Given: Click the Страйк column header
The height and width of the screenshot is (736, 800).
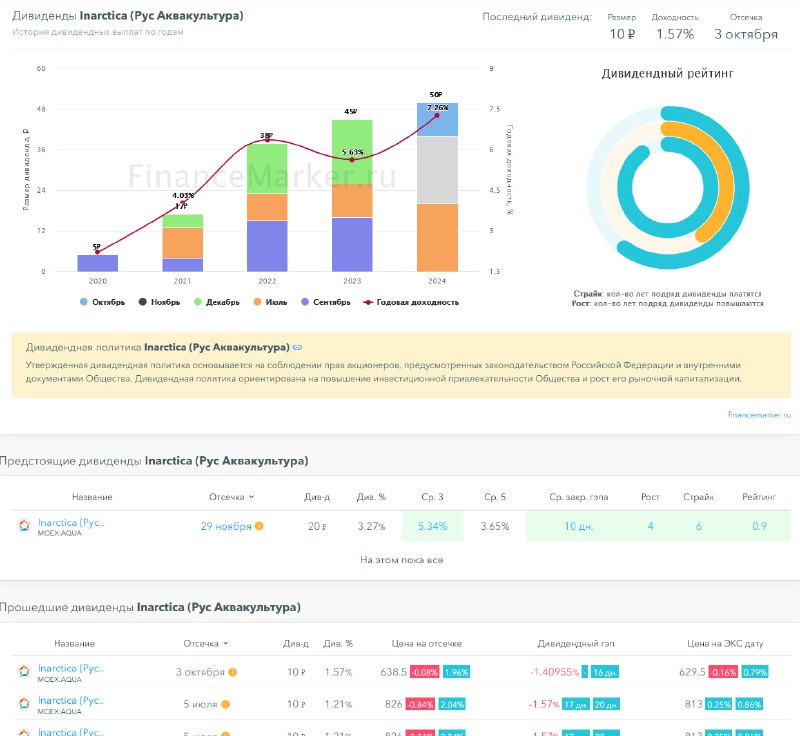Looking at the screenshot, I should point(698,497).
